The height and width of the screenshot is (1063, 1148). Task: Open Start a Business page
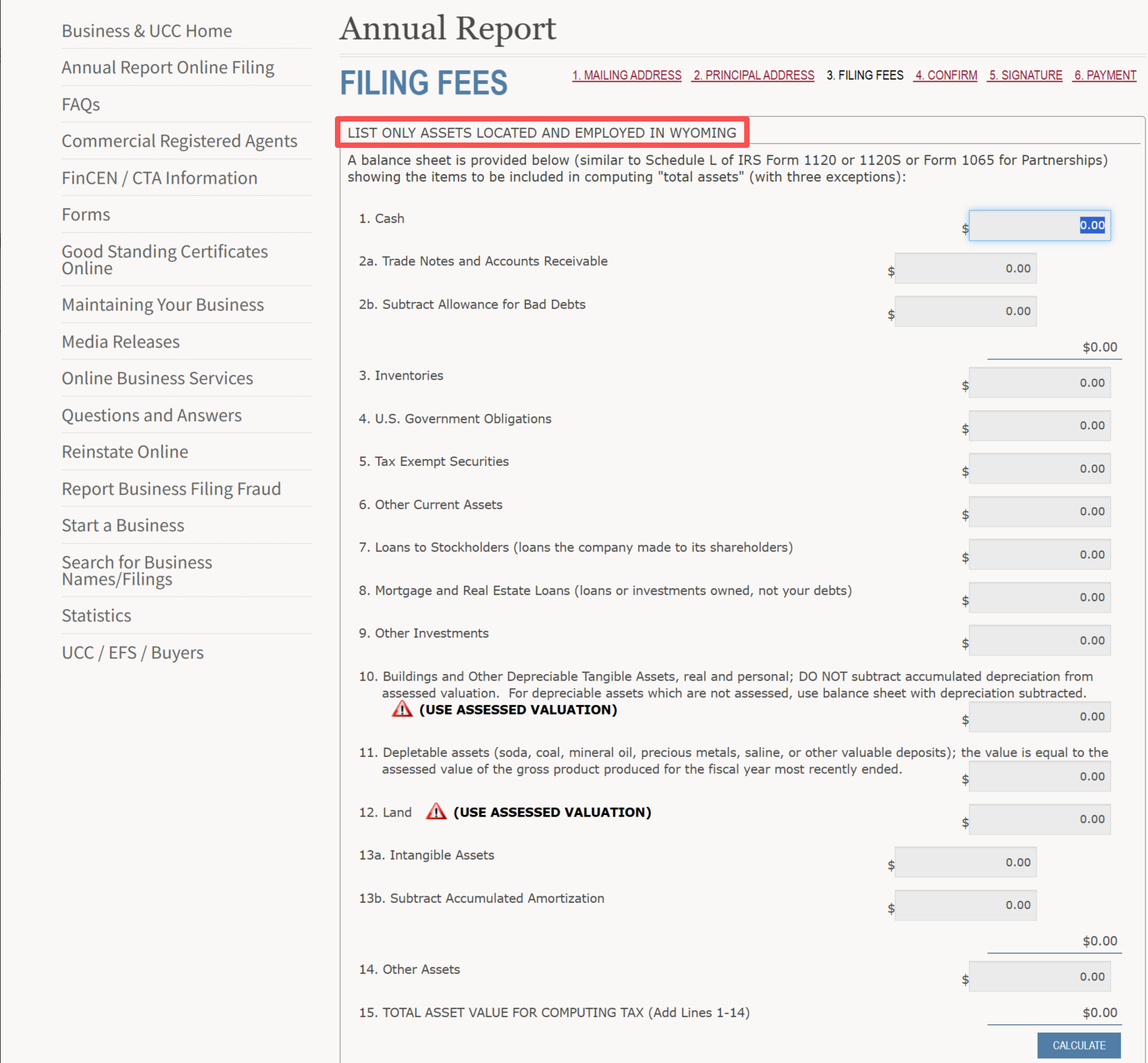[123, 526]
